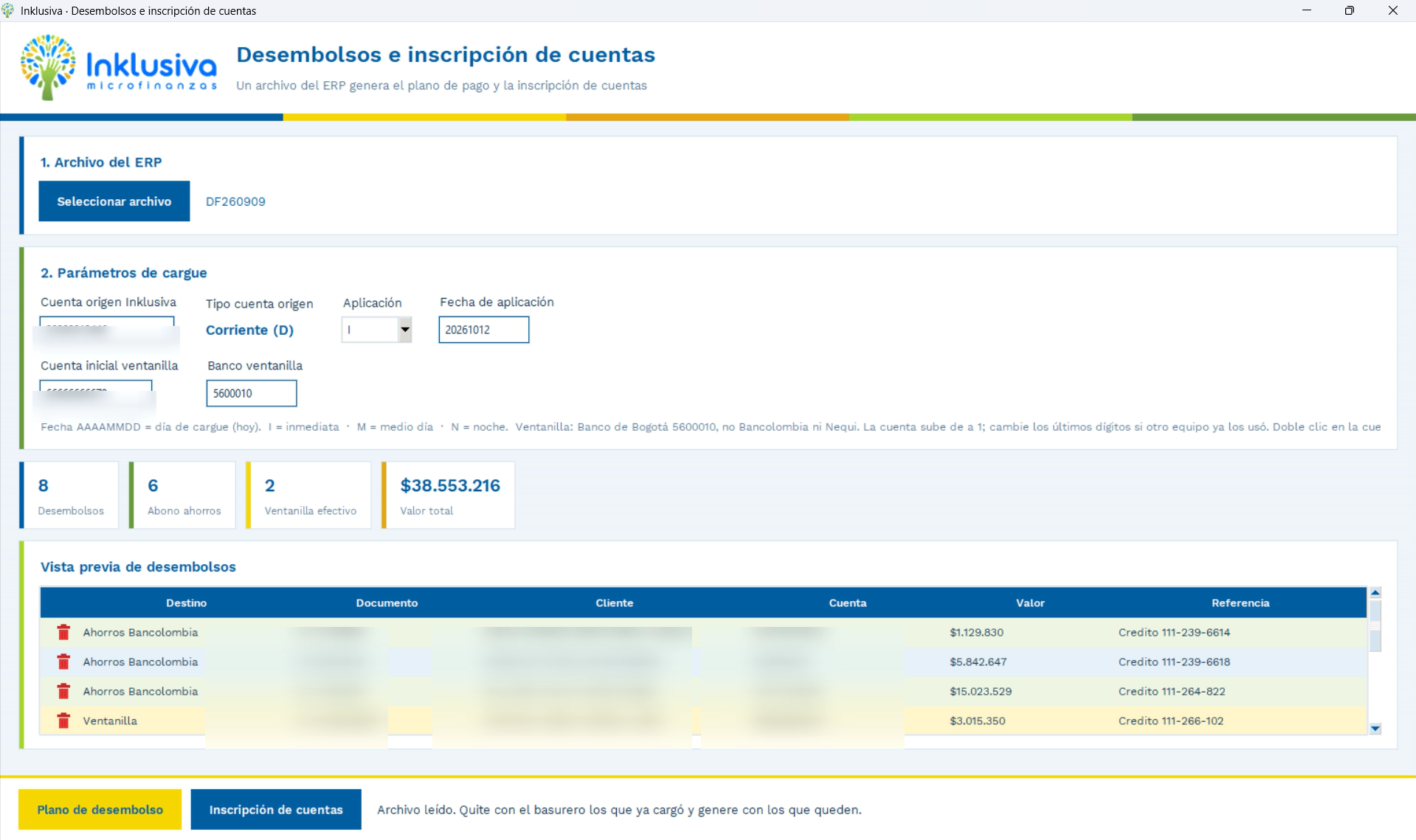Viewport: 1416px width, 840px height.
Task: Click the Cuenta column header
Action: 847,603
